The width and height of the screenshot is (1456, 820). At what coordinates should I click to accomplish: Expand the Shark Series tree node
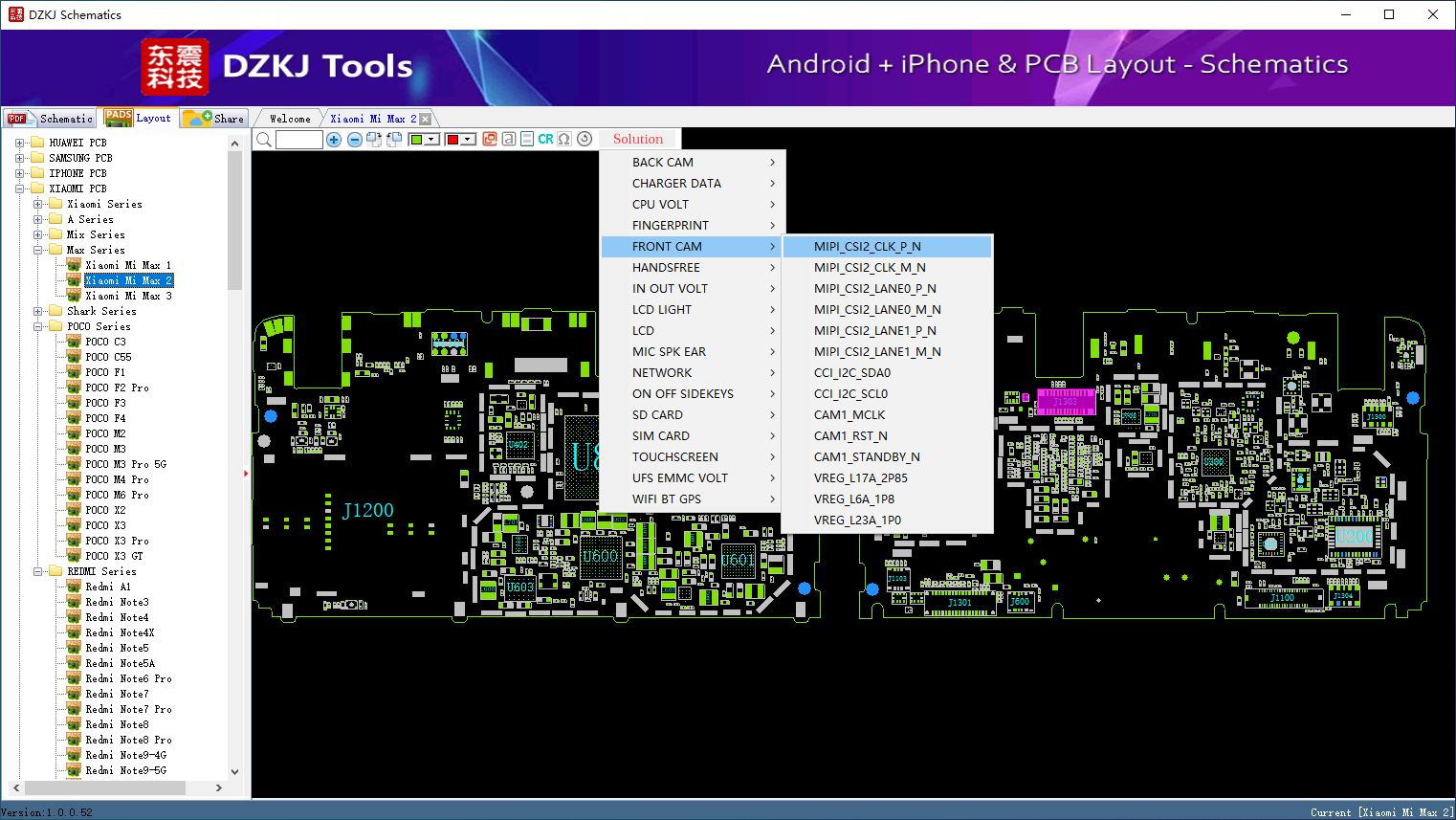[37, 311]
